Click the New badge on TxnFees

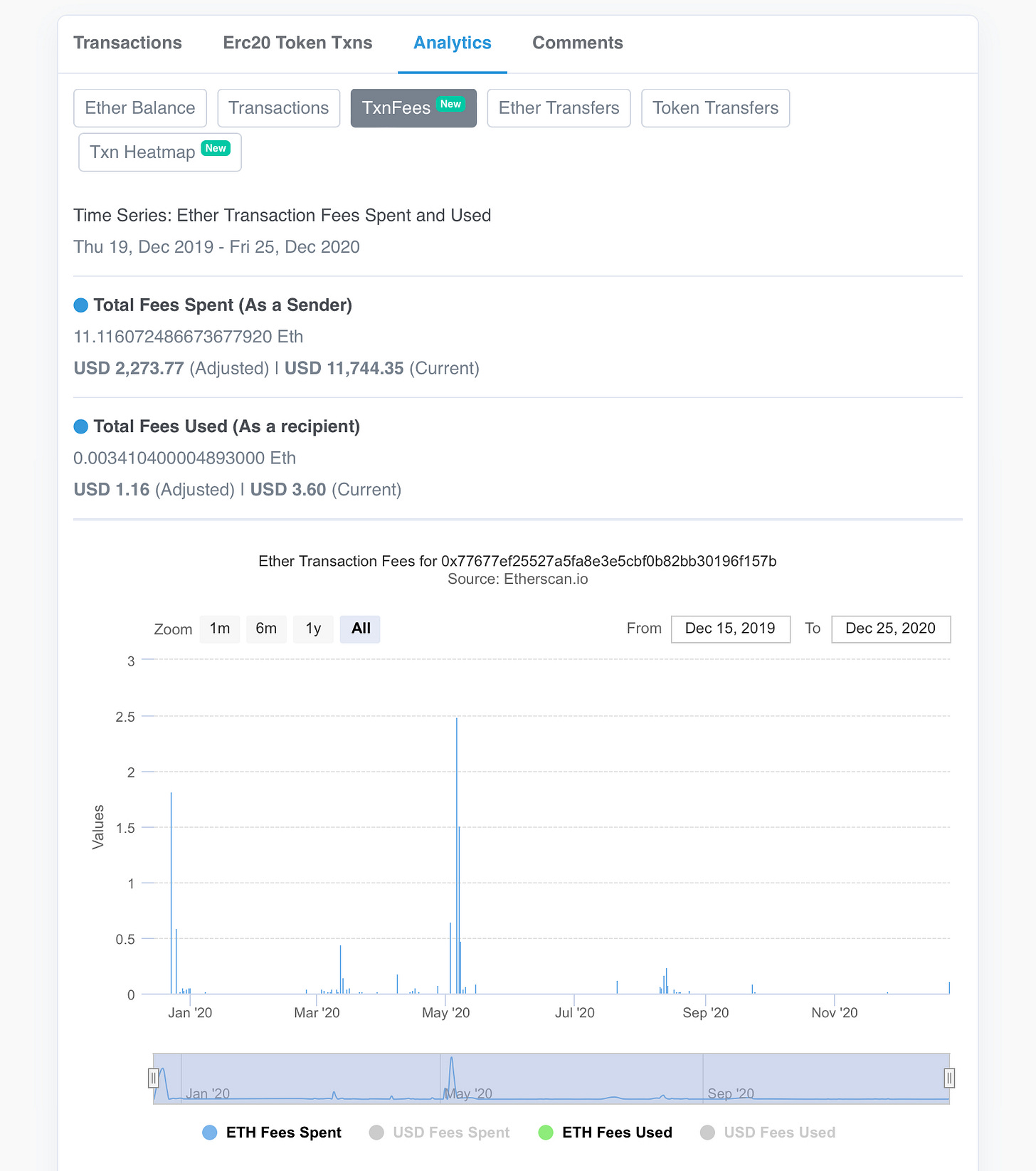coord(450,104)
